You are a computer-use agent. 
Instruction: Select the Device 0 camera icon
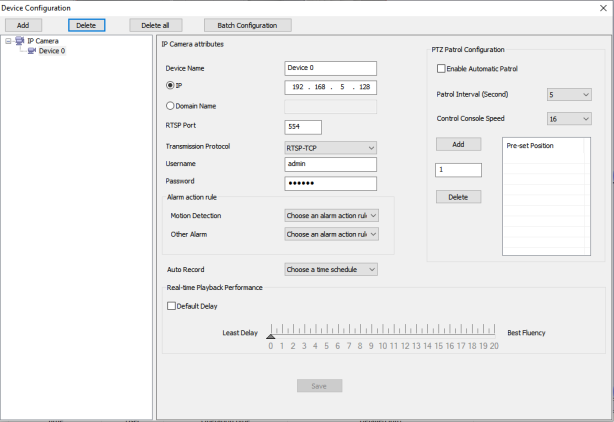click(31, 51)
